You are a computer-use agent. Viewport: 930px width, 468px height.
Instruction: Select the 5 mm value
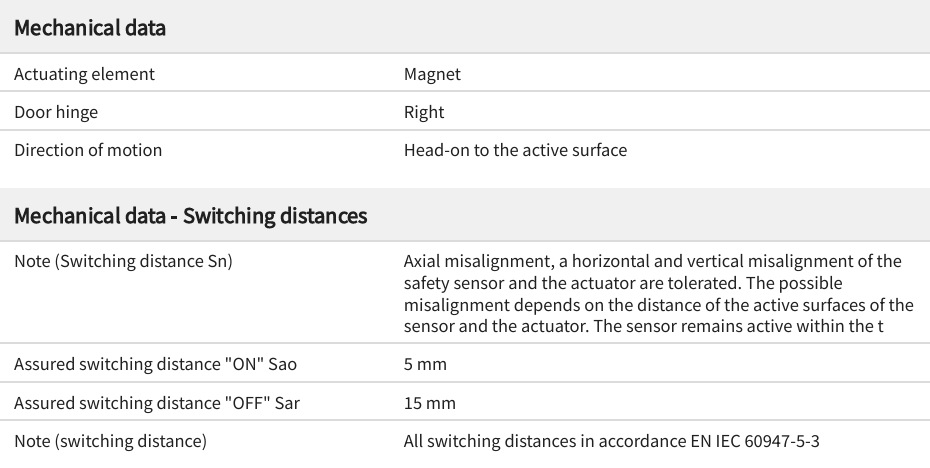click(425, 364)
